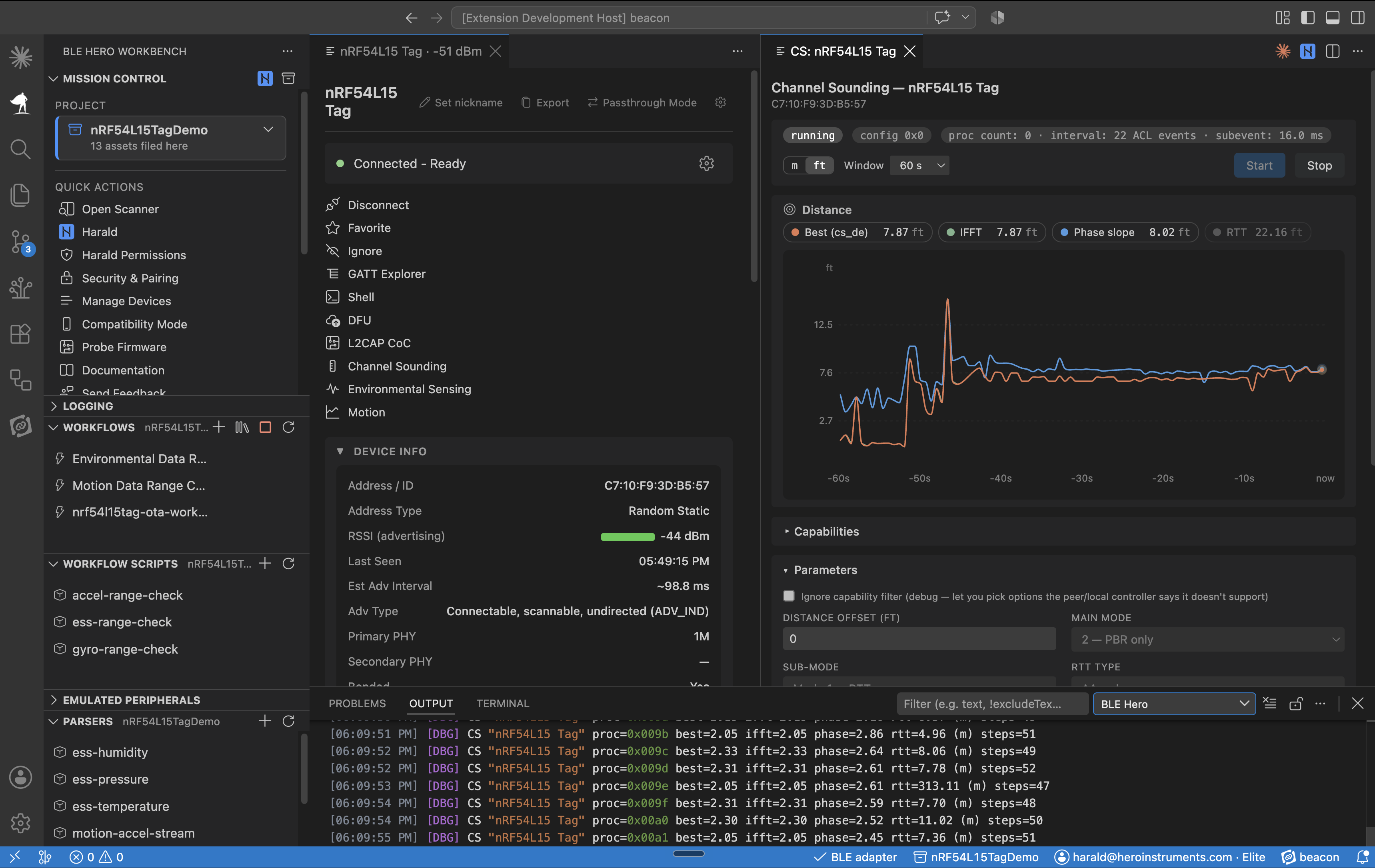Toggle the Best (cs_de) series on chart
Screen dimensions: 1375x868
tap(857, 232)
